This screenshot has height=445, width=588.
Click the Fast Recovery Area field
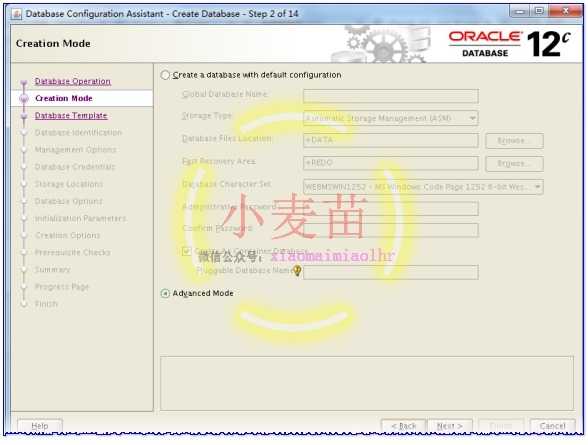click(x=390, y=163)
